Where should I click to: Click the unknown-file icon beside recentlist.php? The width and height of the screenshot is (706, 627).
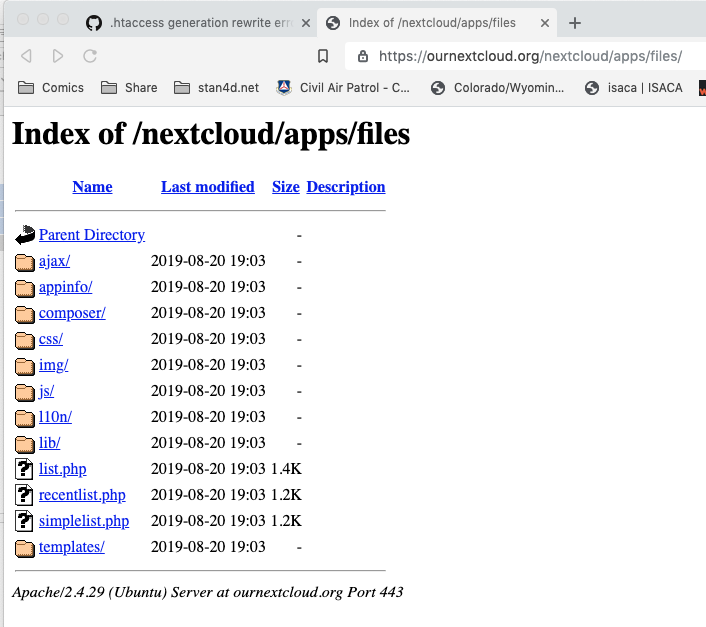[x=24, y=495]
